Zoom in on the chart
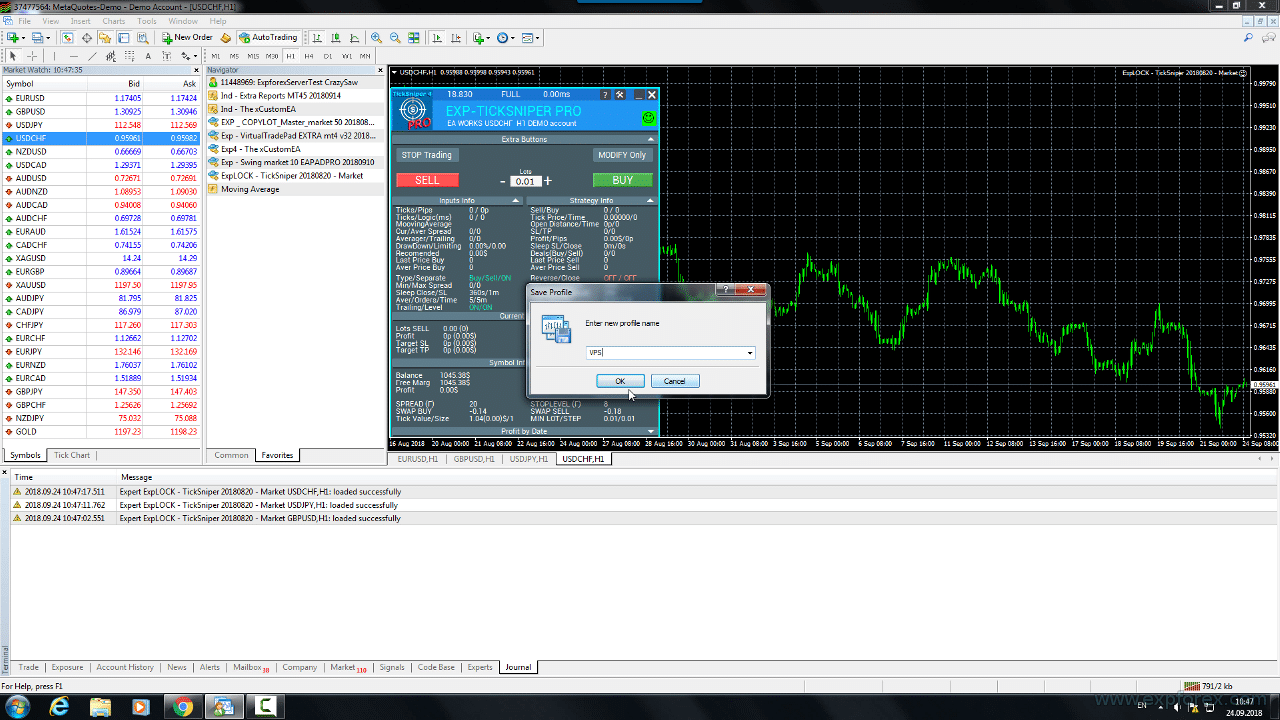 [376, 38]
